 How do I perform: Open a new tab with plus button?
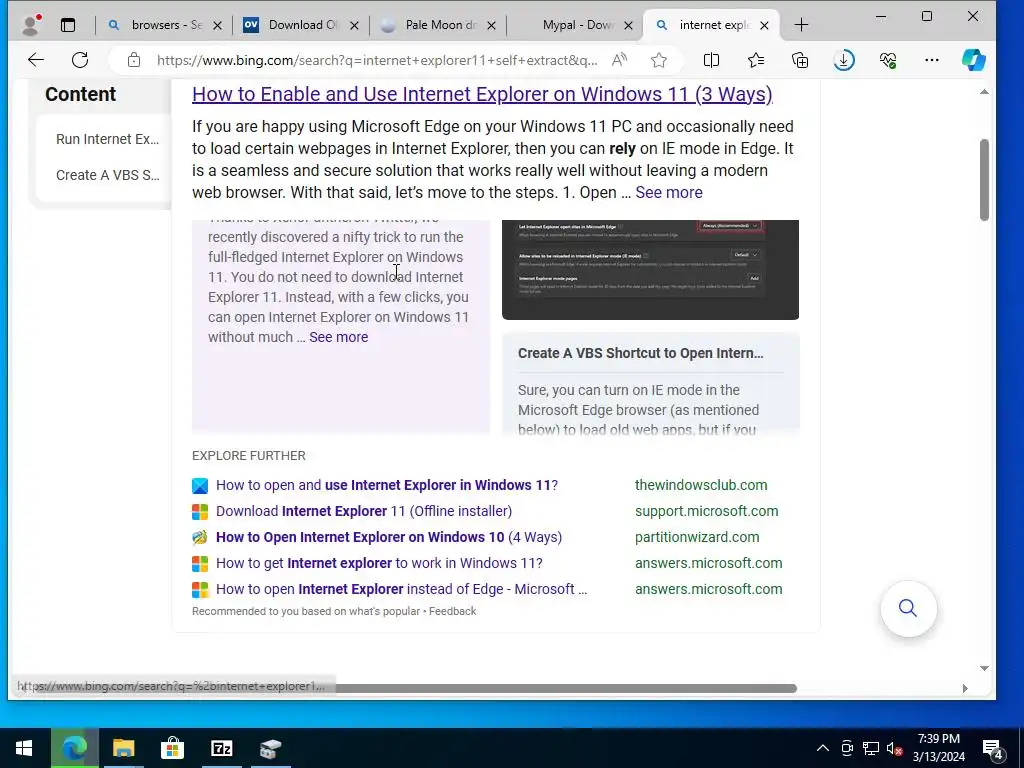coord(801,25)
